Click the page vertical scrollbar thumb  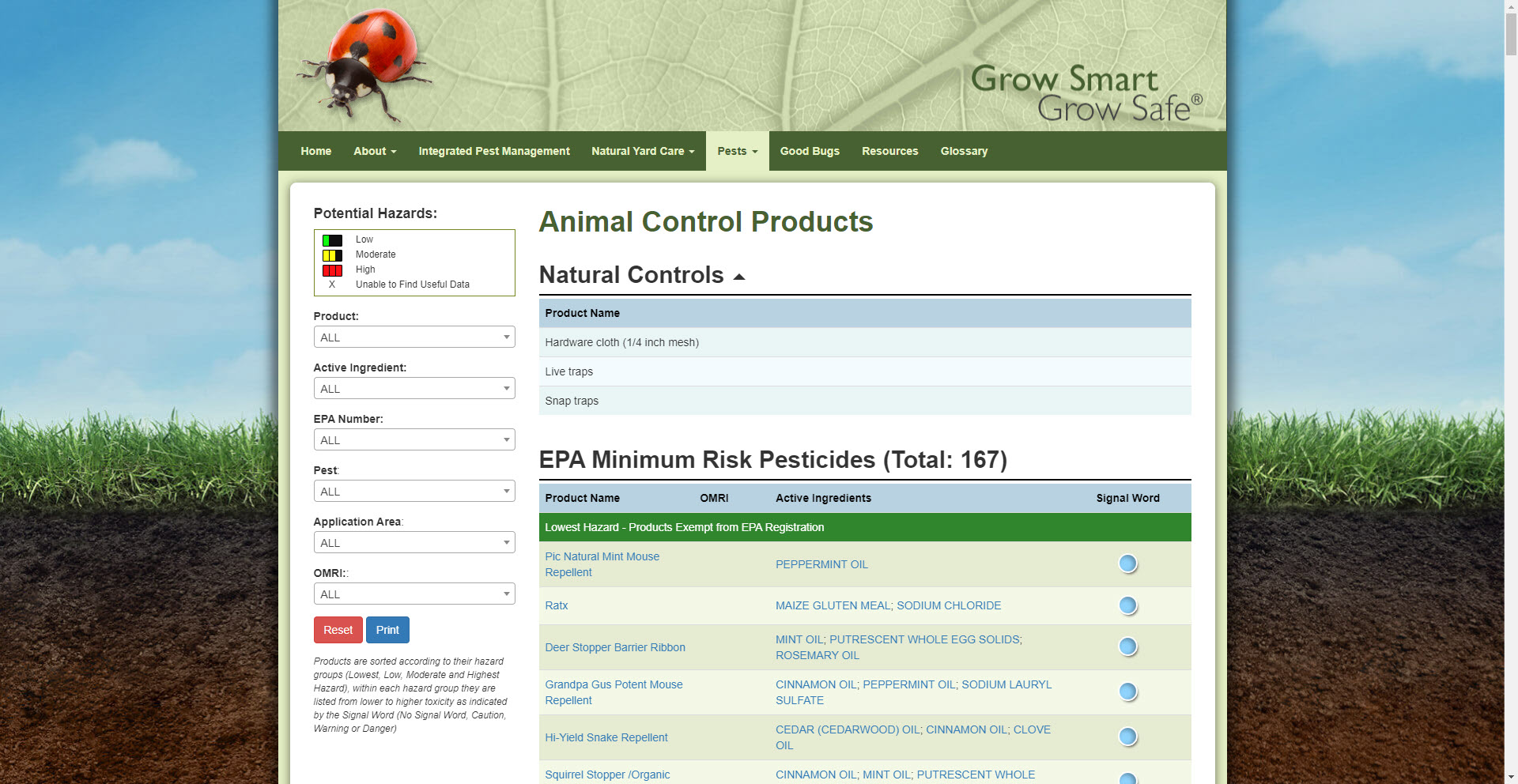click(1511, 36)
